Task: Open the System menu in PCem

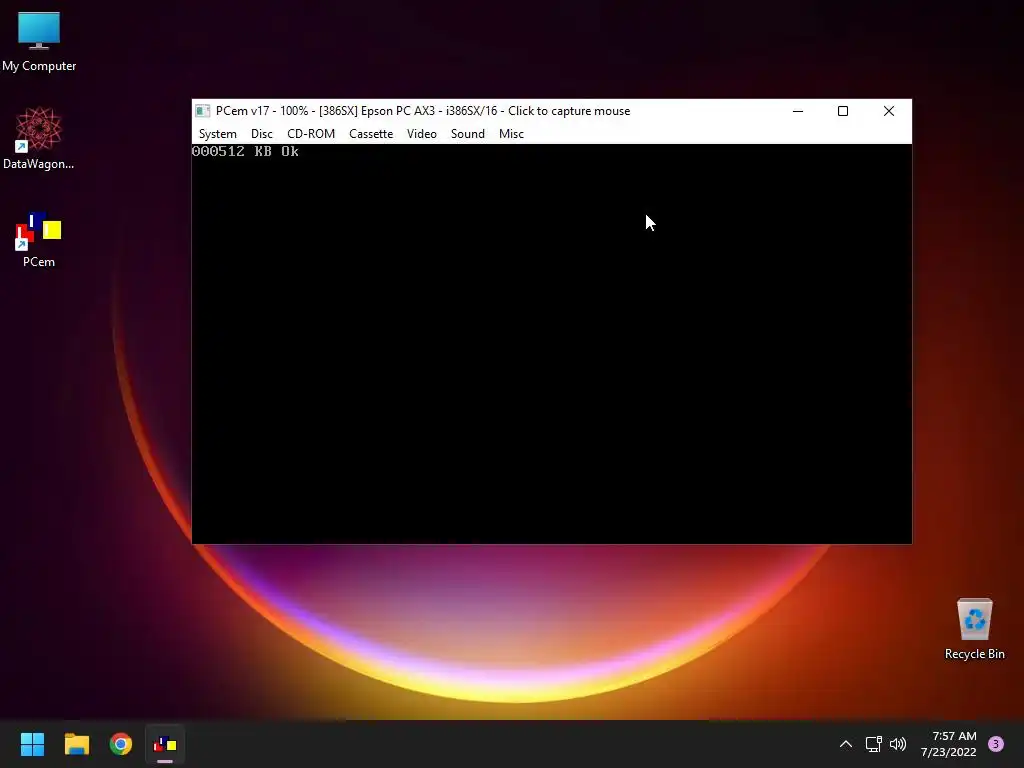Action: tap(217, 134)
